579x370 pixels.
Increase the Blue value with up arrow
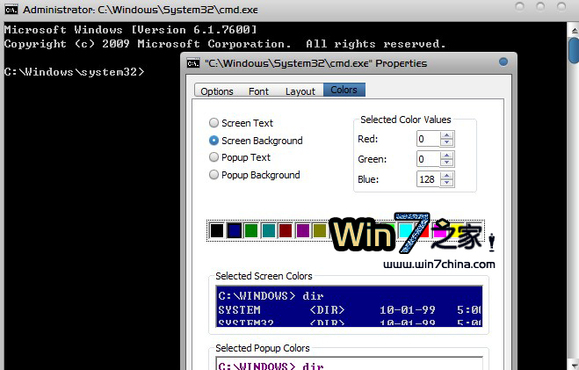coord(446,176)
